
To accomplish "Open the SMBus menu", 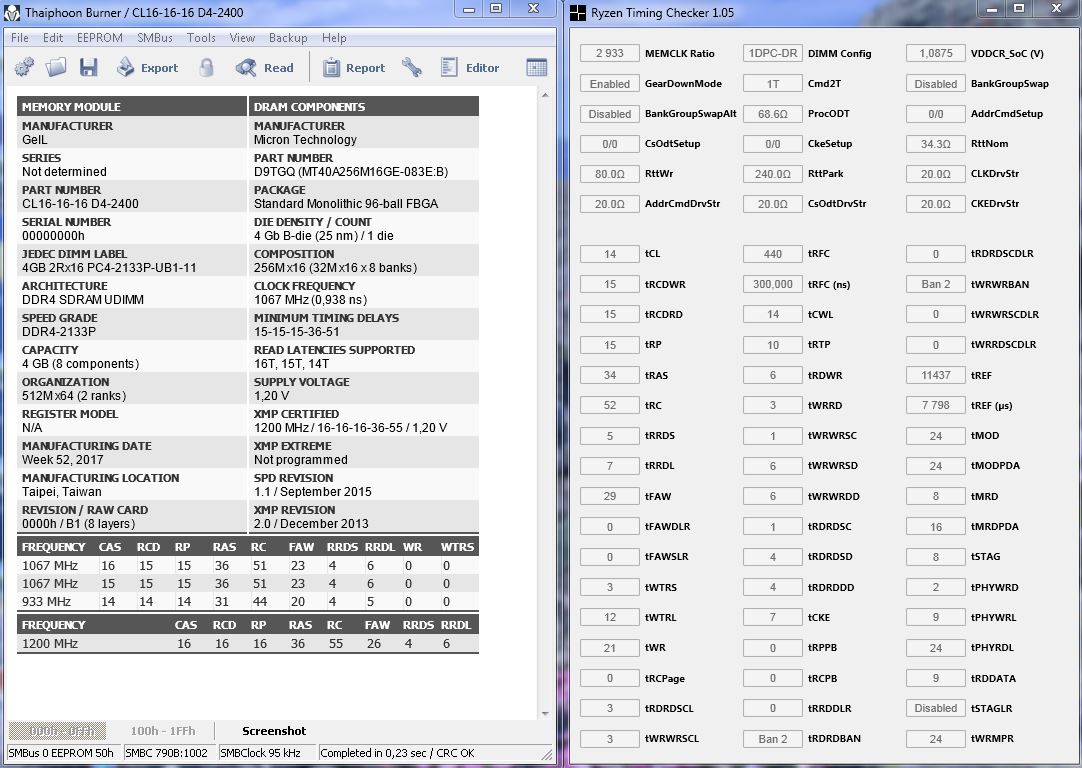I will pyautogui.click(x=155, y=38).
